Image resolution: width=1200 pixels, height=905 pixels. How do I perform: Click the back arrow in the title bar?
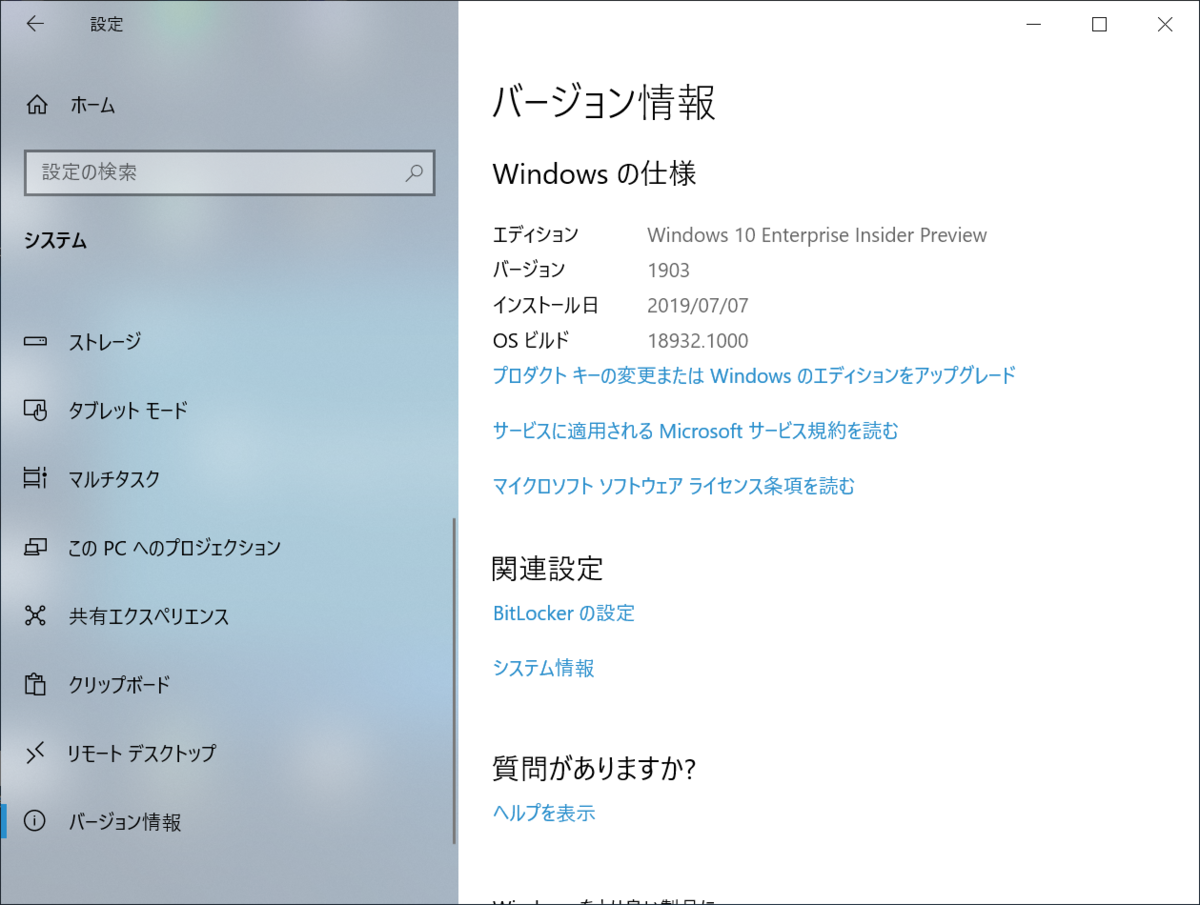(x=35, y=25)
